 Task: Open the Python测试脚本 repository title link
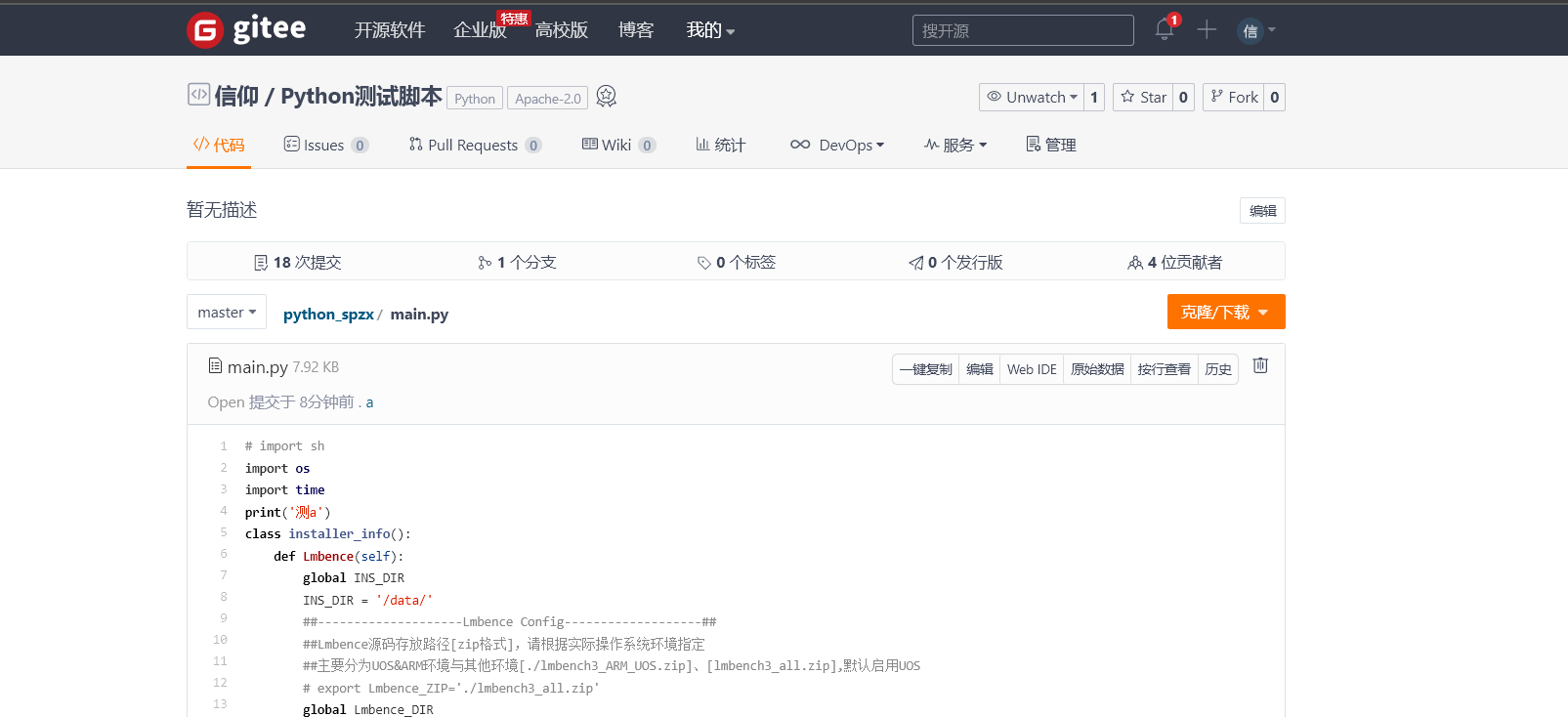click(361, 96)
